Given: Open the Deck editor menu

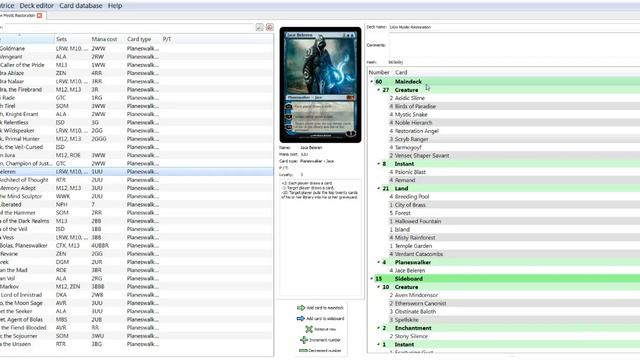Looking at the screenshot, I should 36,6.
